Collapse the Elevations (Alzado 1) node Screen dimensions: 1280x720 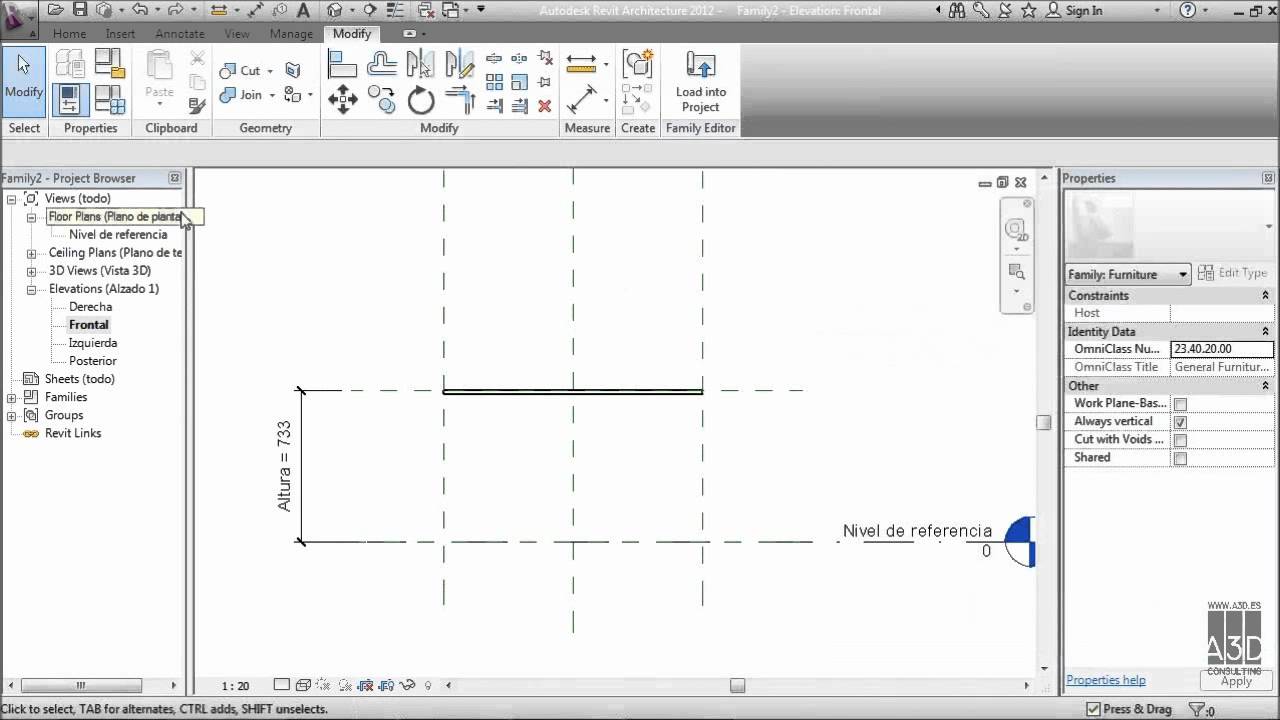coord(31,289)
